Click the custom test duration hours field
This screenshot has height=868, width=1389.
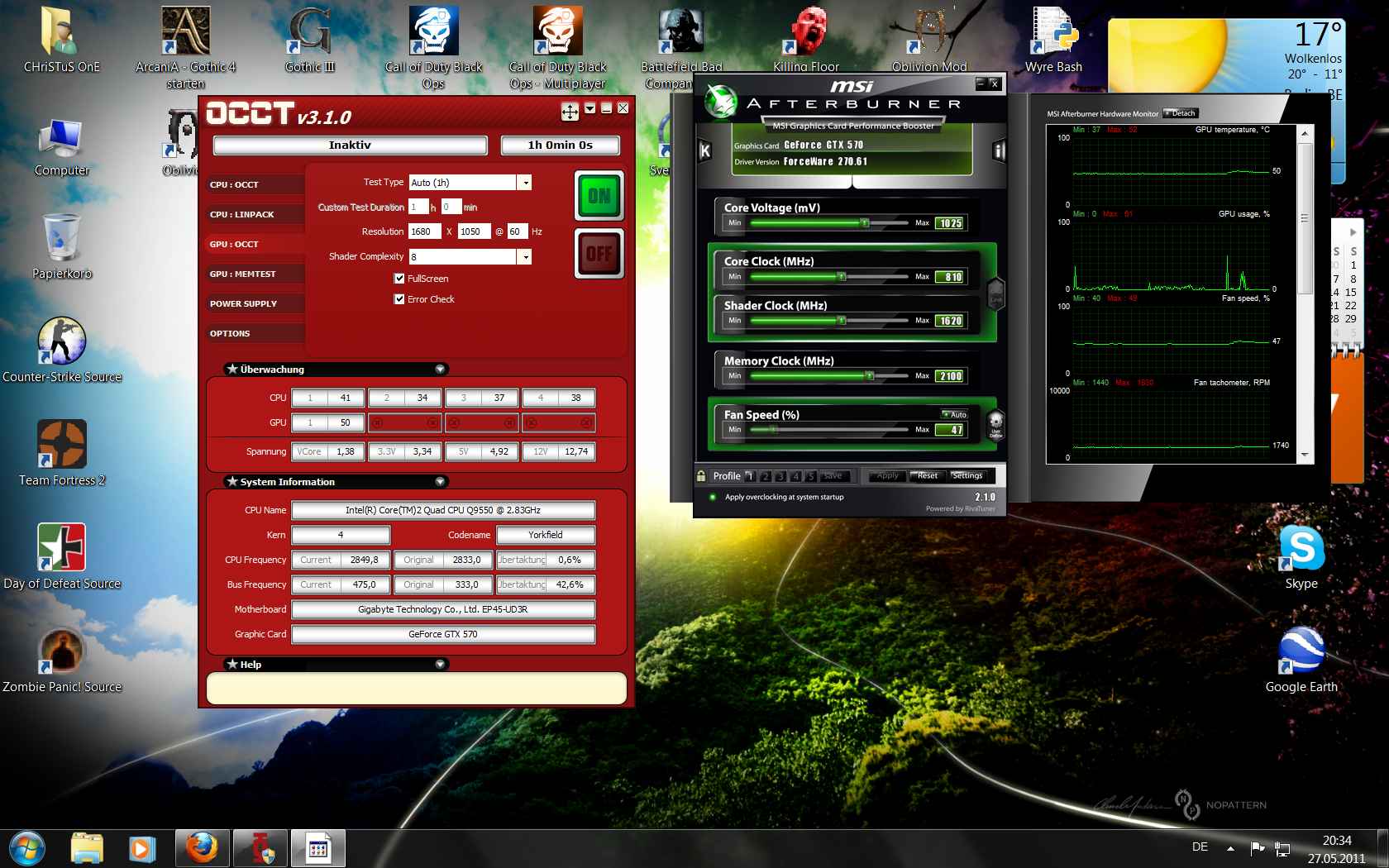[418, 207]
